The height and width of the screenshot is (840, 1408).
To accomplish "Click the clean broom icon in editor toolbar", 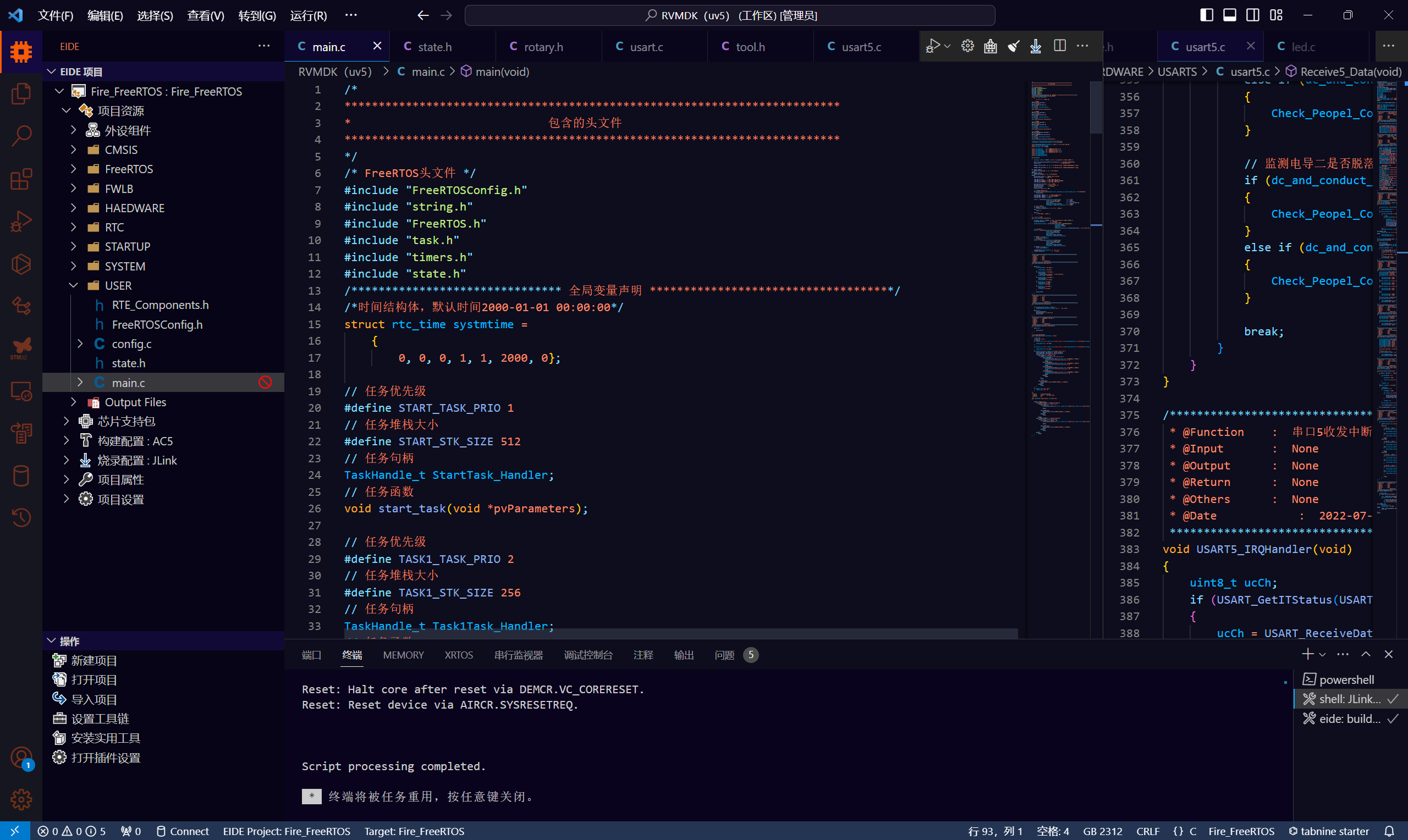I will (x=1014, y=46).
